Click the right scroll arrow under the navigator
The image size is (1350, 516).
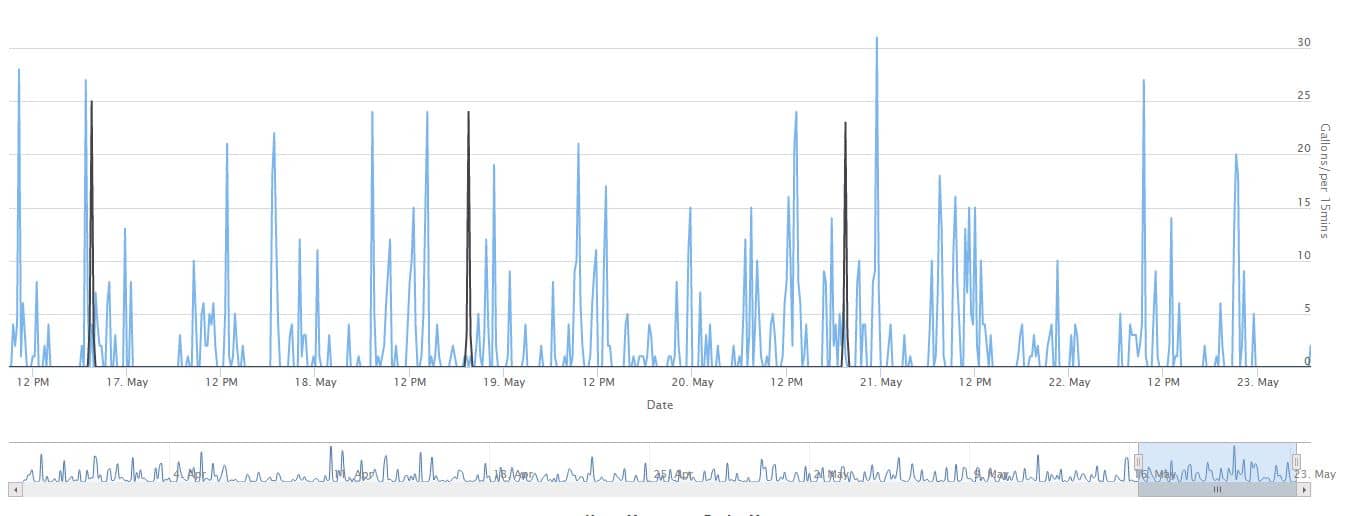[x=1303, y=490]
